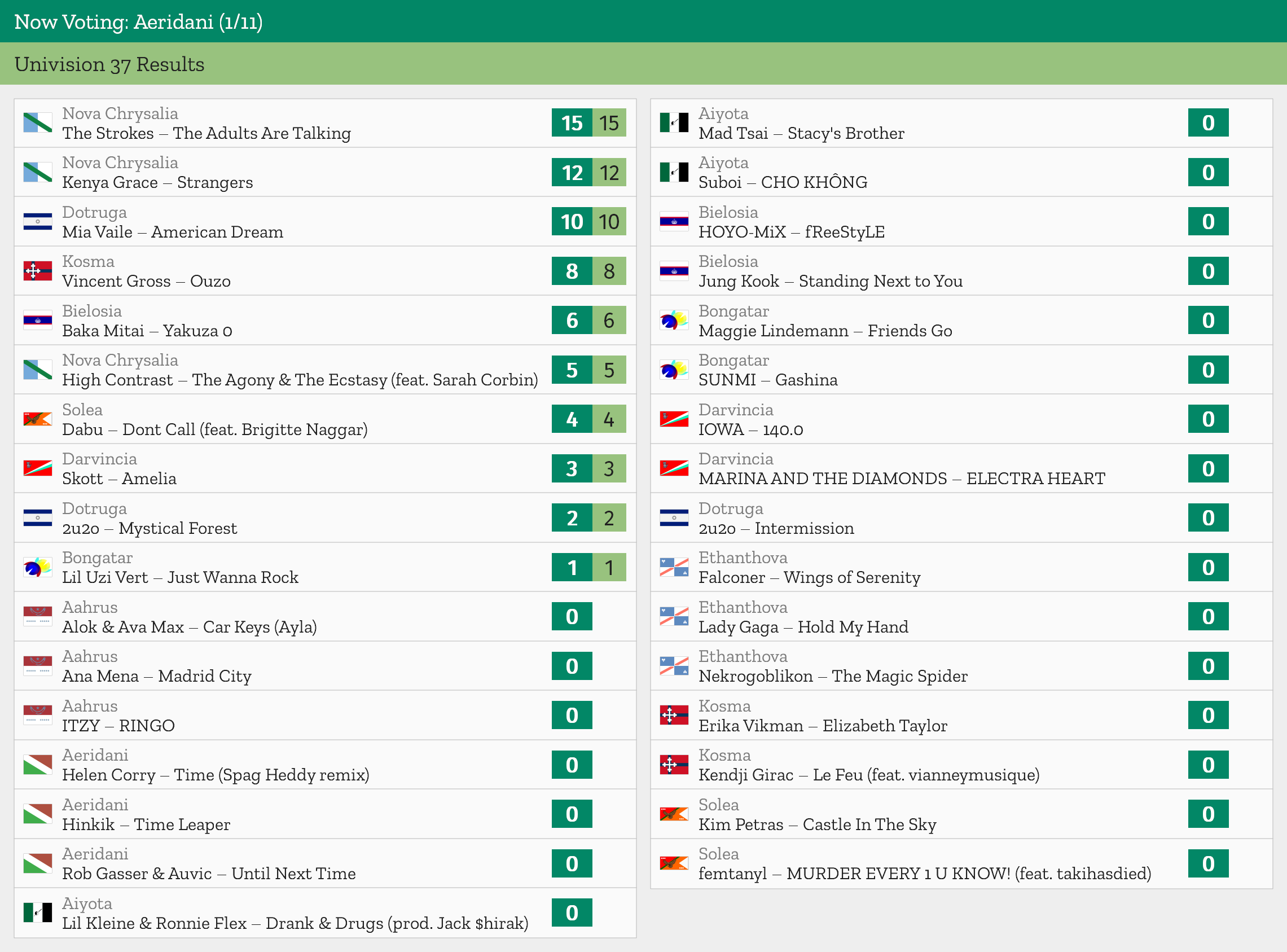Click Aeridani flag beside Hinkik – Time Leaper
Viewport: 1287px width, 952px height.
coord(37,814)
